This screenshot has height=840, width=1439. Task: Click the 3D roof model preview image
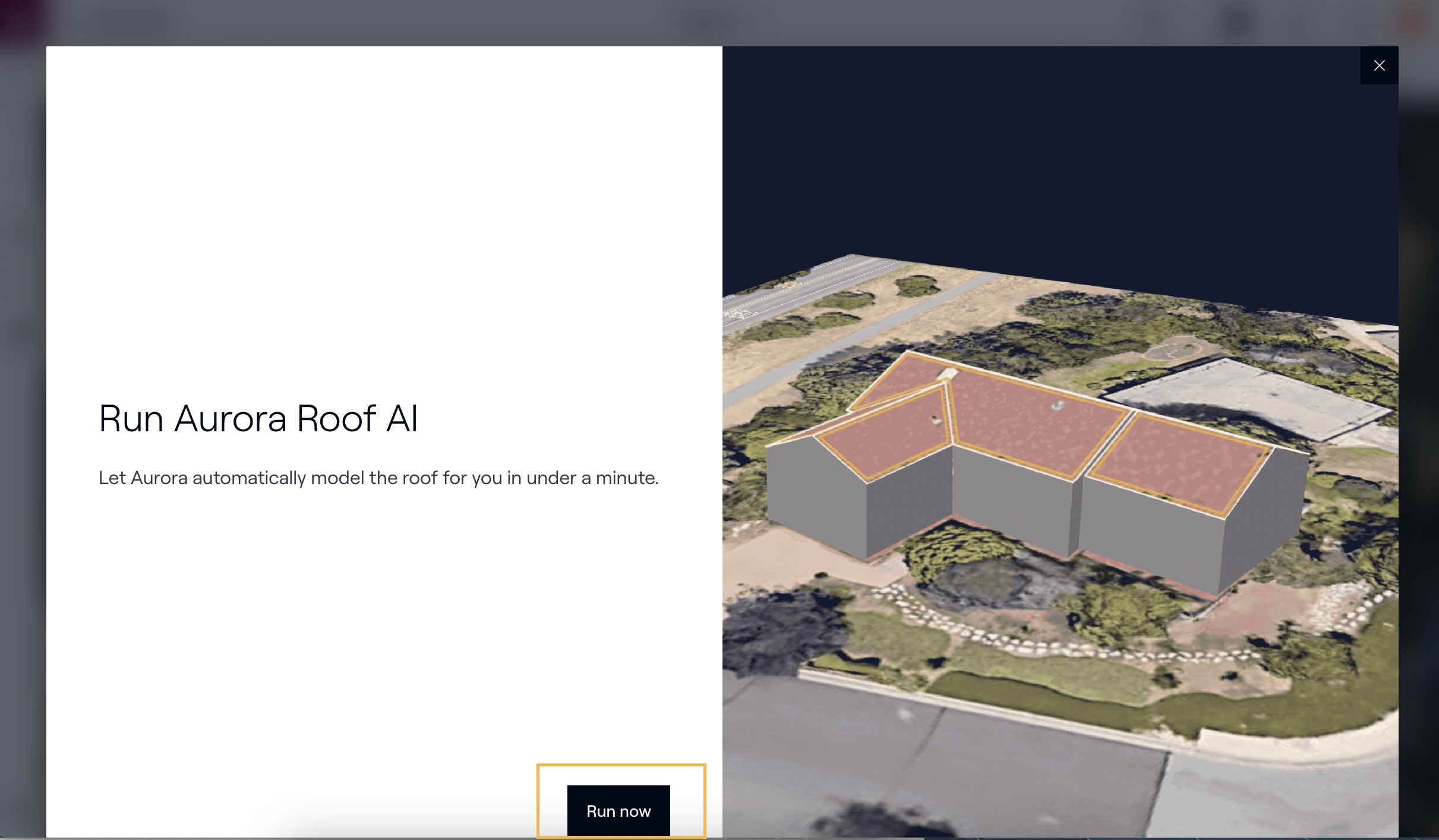pos(1060,442)
